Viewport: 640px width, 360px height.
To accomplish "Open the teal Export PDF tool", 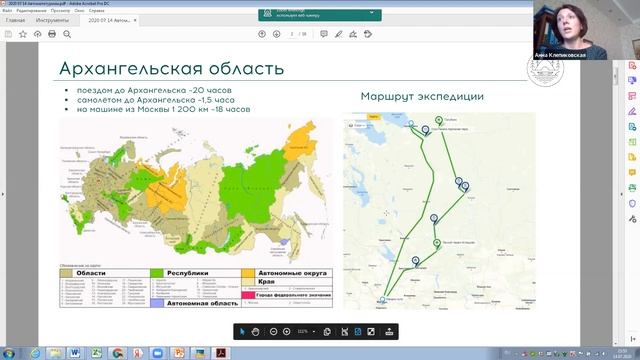I will click(x=632, y=127).
